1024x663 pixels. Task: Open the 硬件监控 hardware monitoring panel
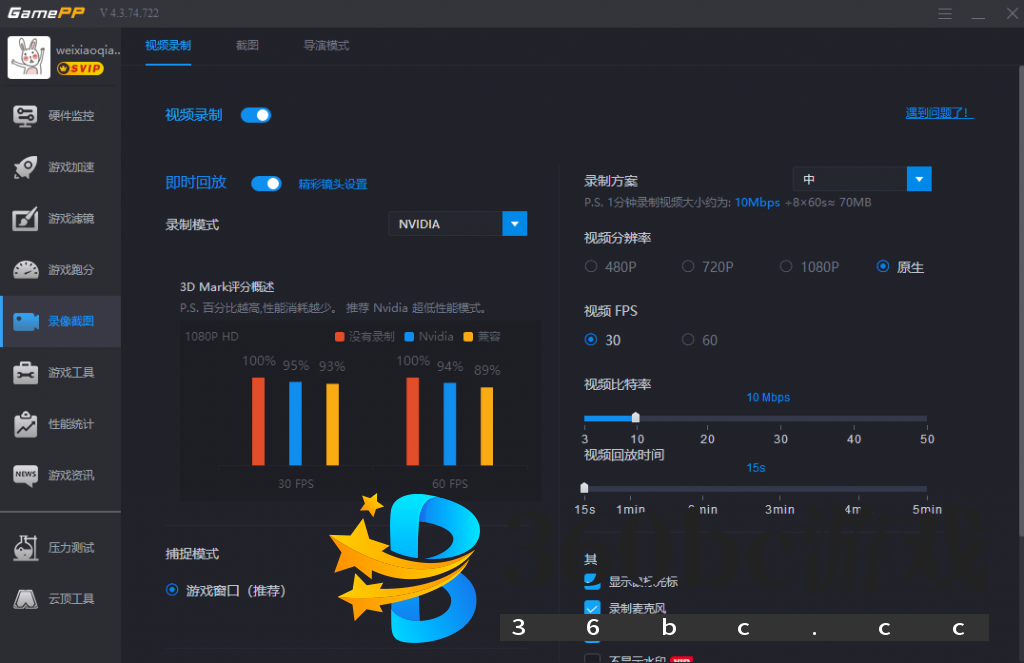coord(60,115)
